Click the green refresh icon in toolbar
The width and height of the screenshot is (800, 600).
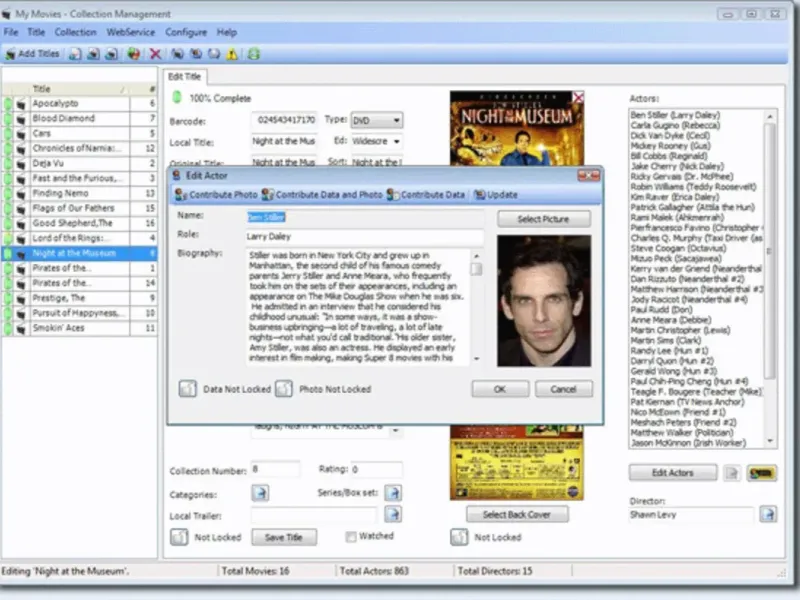click(x=254, y=54)
